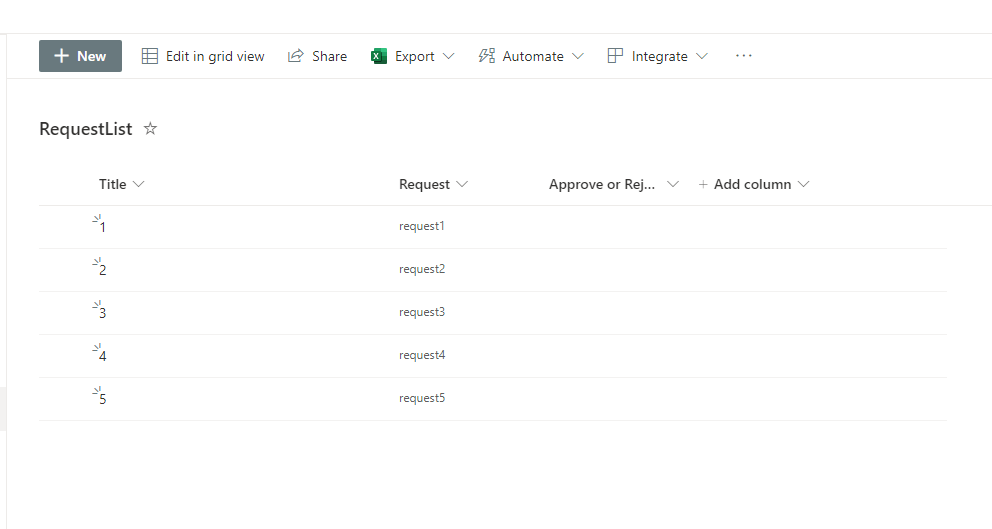This screenshot has height=529, width=992.
Task: Click the Share arrow icon
Action: 295,56
